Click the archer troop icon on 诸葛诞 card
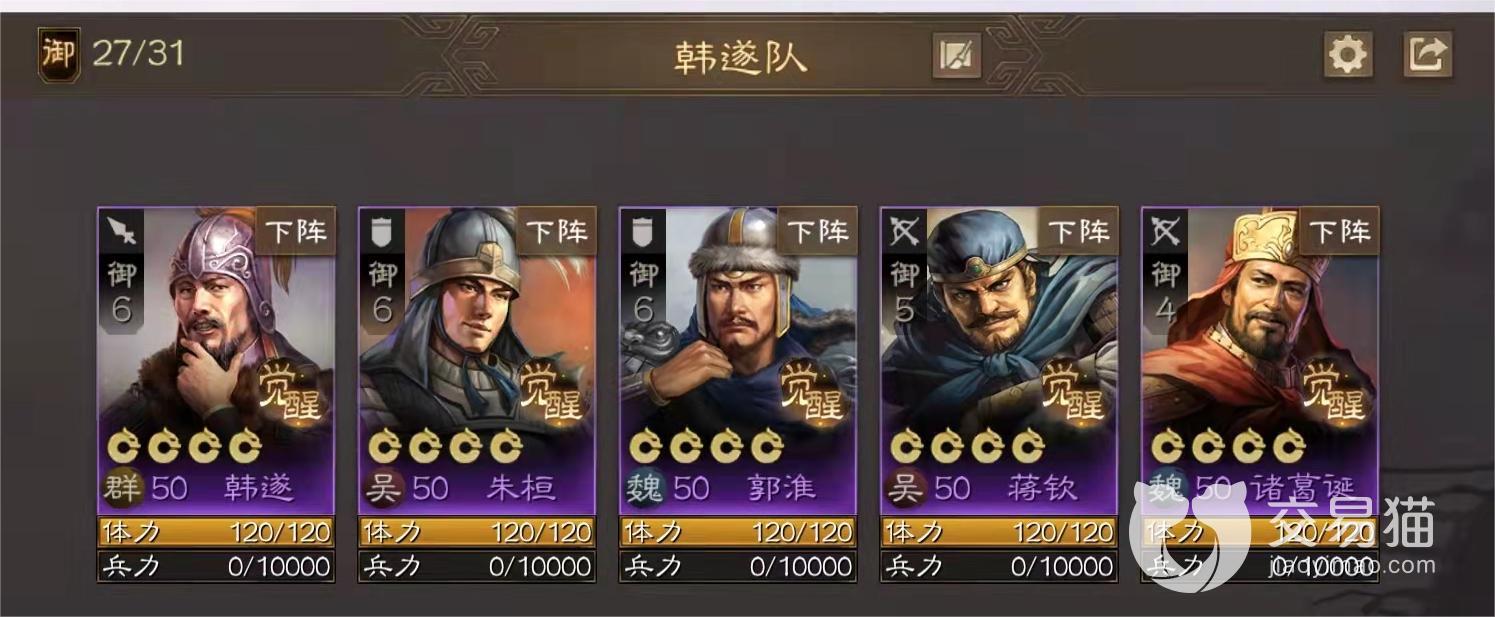 click(1165, 232)
